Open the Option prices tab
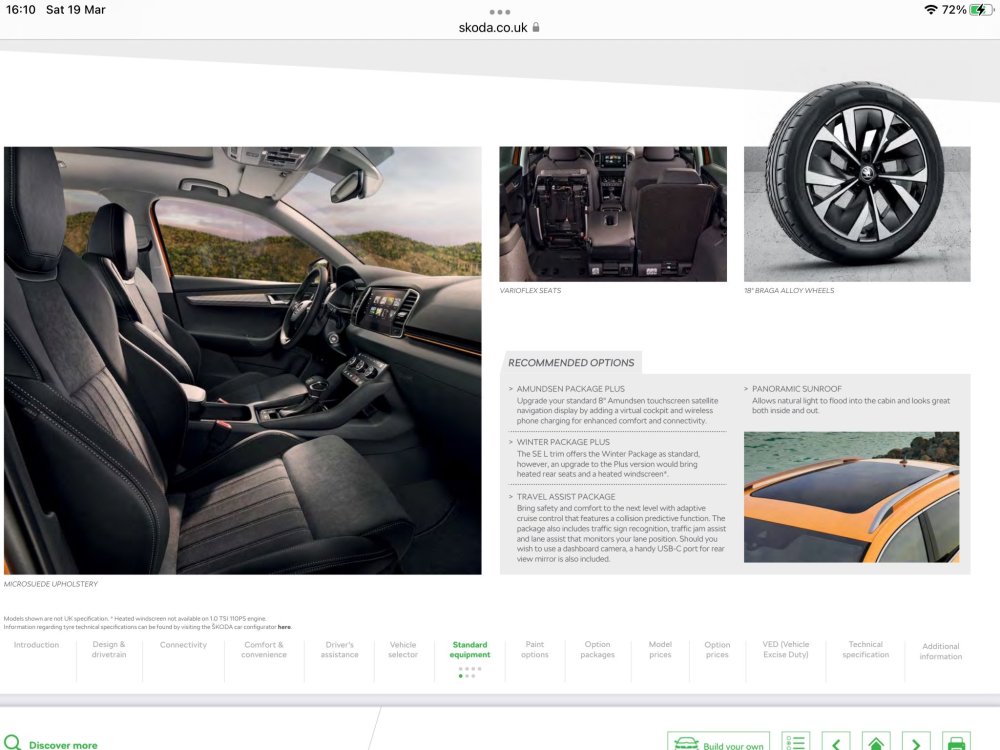This screenshot has width=1000, height=750. click(x=717, y=649)
